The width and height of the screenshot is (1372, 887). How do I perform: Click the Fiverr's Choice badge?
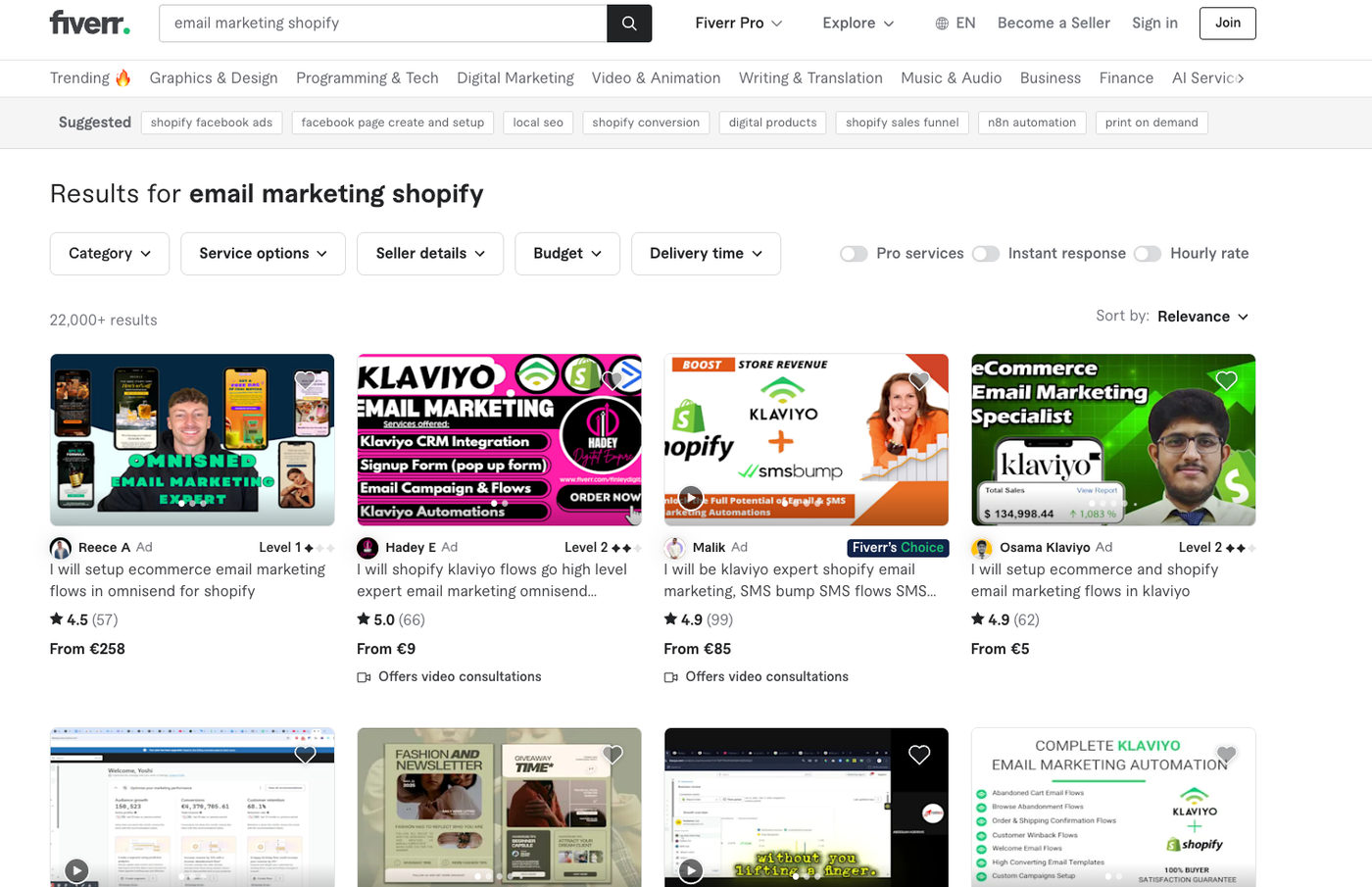tap(898, 548)
